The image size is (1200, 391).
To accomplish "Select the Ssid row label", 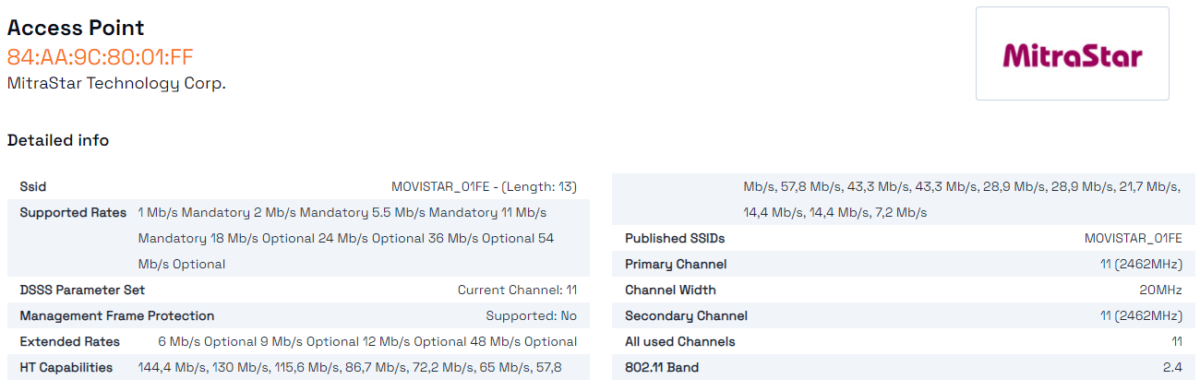I will 33,187.
